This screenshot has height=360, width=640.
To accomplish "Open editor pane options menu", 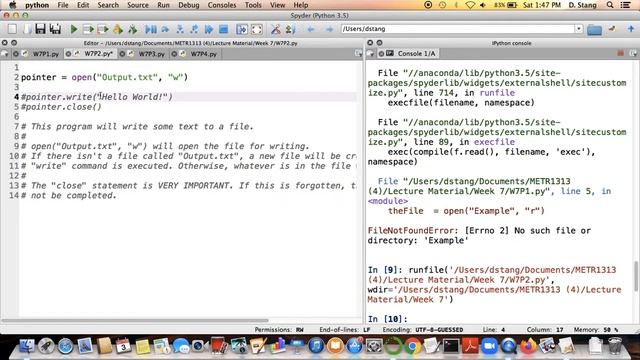I will pyautogui.click(x=358, y=53).
